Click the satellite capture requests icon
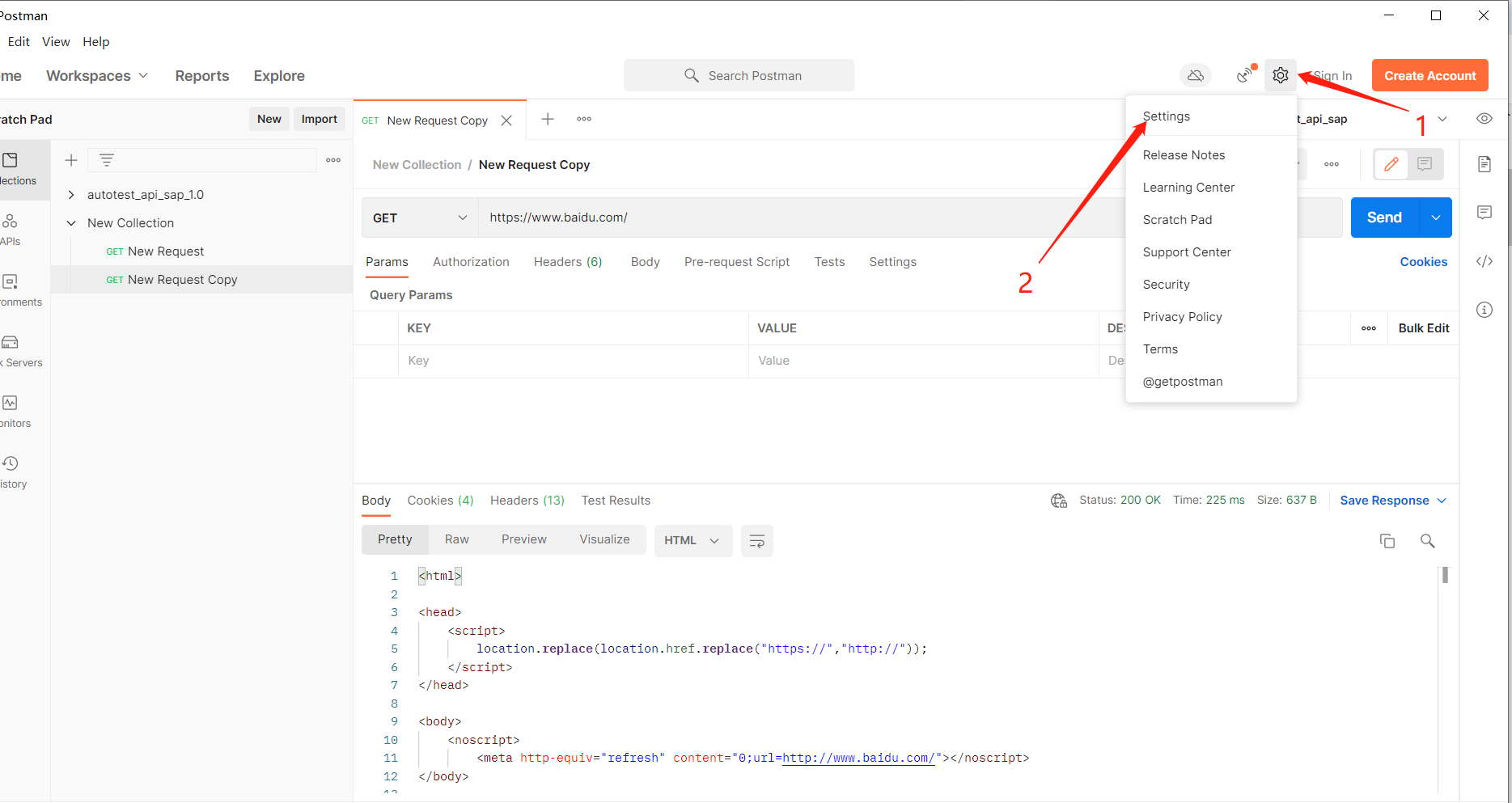 1246,75
